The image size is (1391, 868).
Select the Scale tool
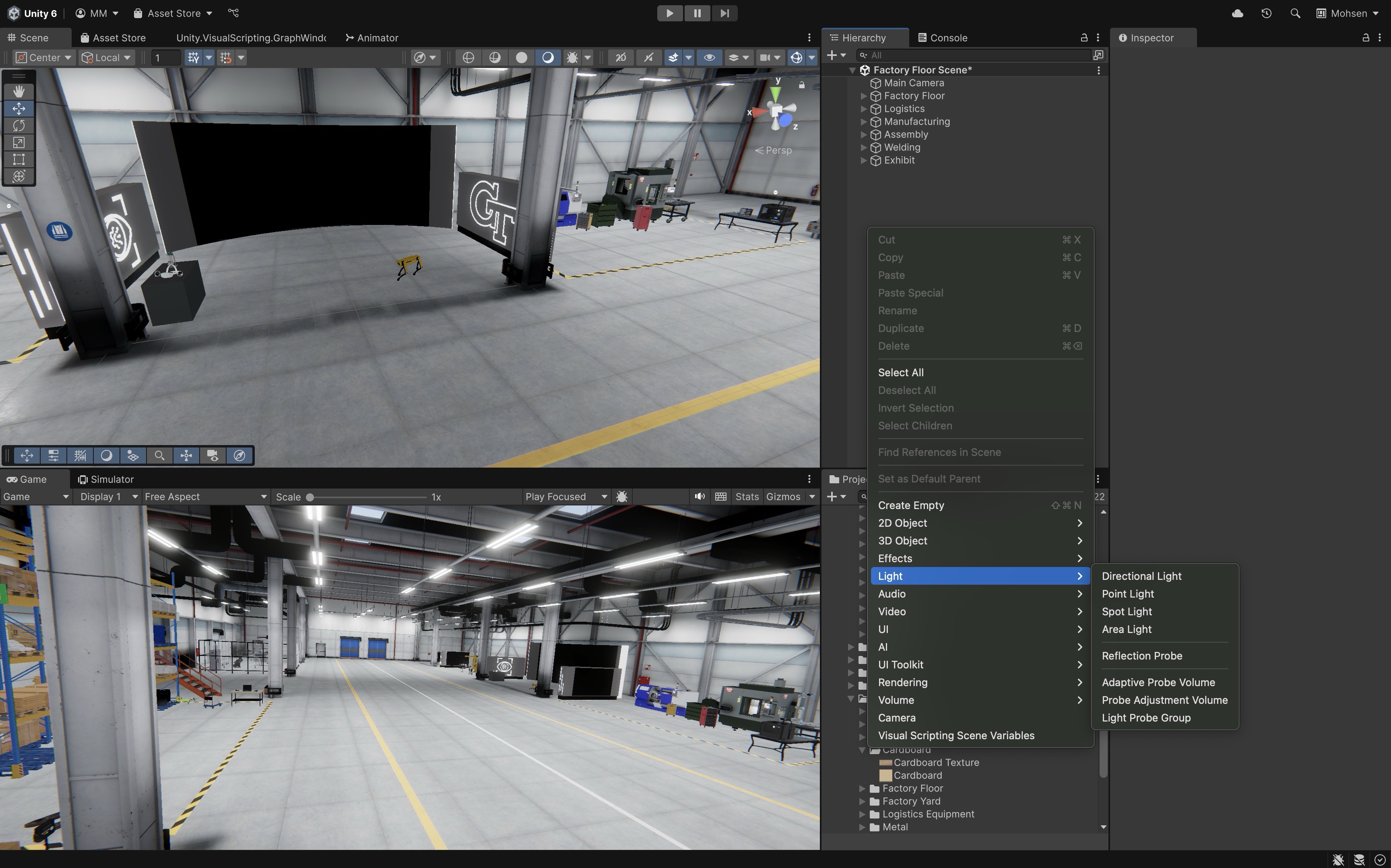pyautogui.click(x=19, y=142)
